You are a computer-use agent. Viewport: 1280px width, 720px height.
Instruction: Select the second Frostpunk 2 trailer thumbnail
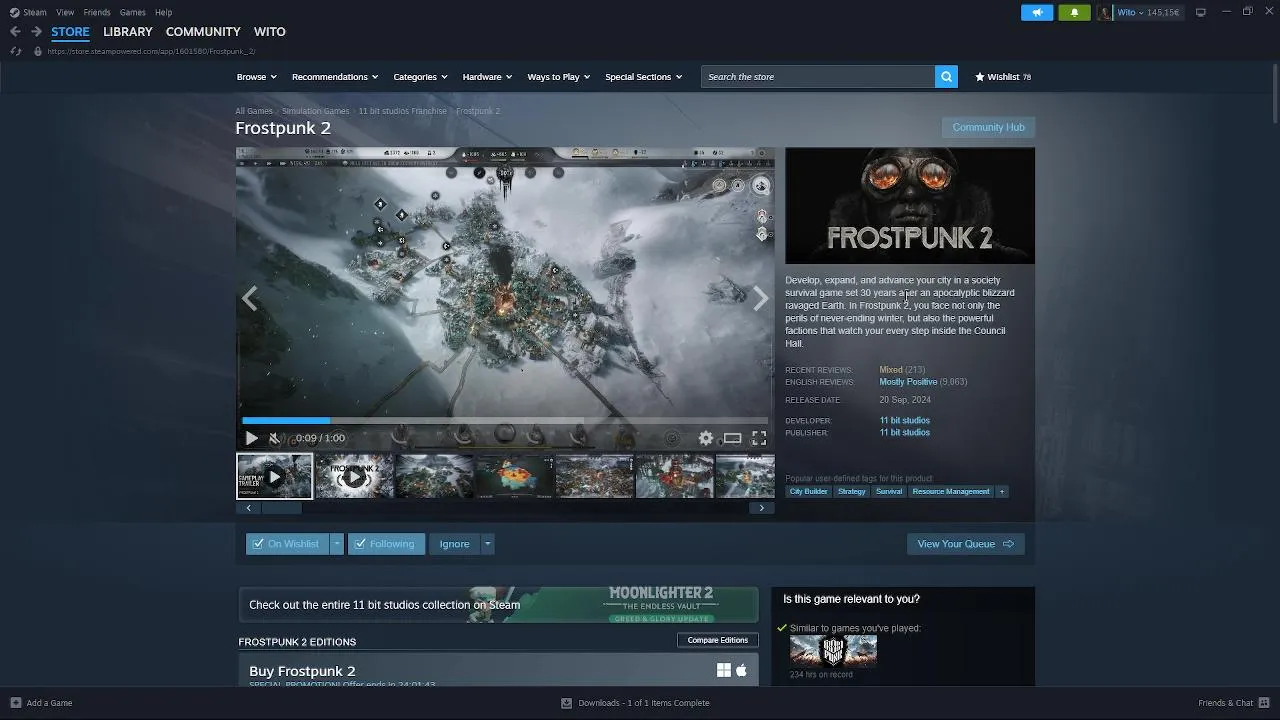354,476
